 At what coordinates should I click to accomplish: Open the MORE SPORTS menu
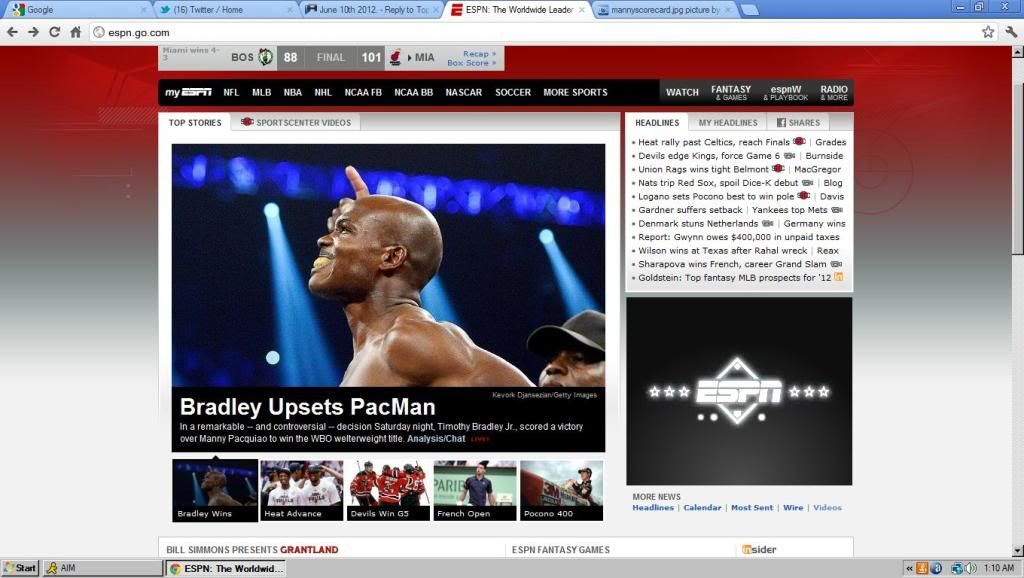coord(575,92)
